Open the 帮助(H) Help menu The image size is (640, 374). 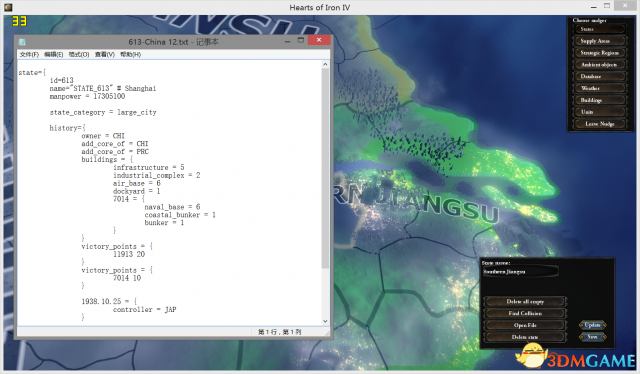[x=131, y=54]
